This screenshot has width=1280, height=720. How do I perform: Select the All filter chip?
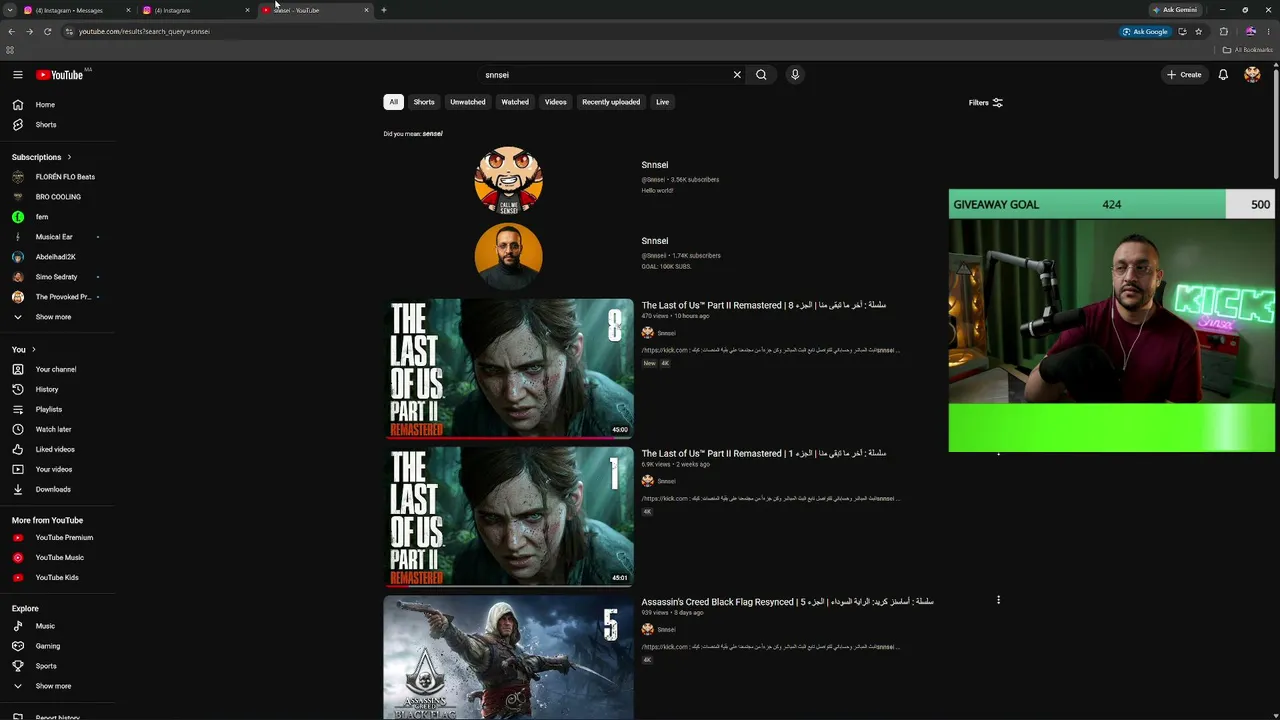point(393,102)
